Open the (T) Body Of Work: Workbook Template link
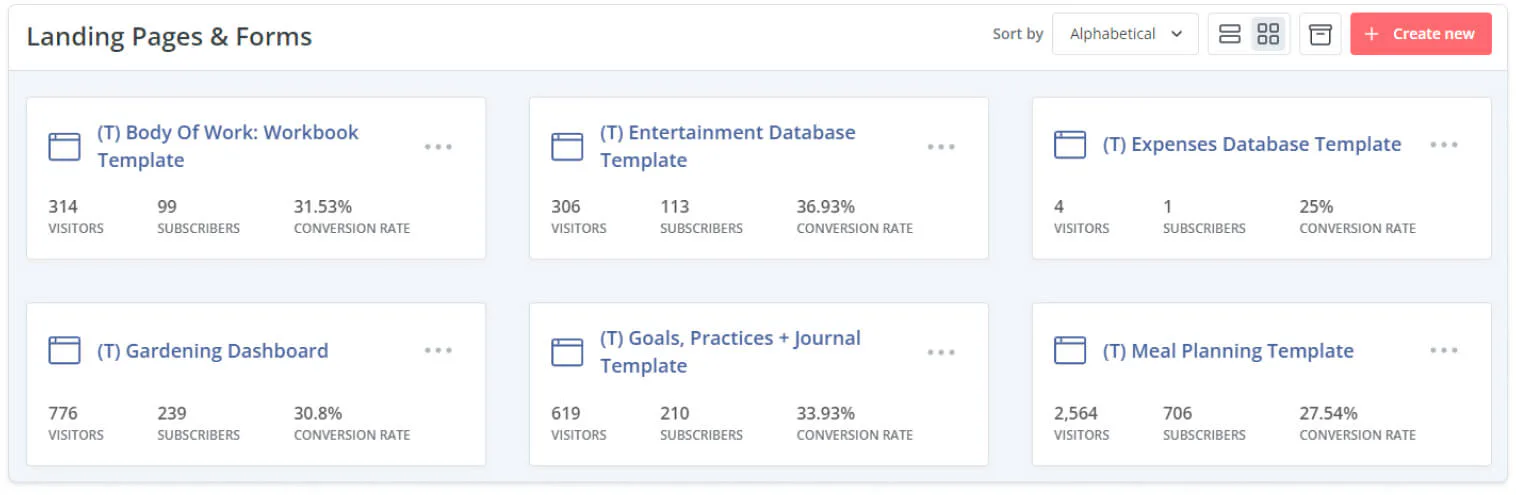 pyautogui.click(x=228, y=146)
